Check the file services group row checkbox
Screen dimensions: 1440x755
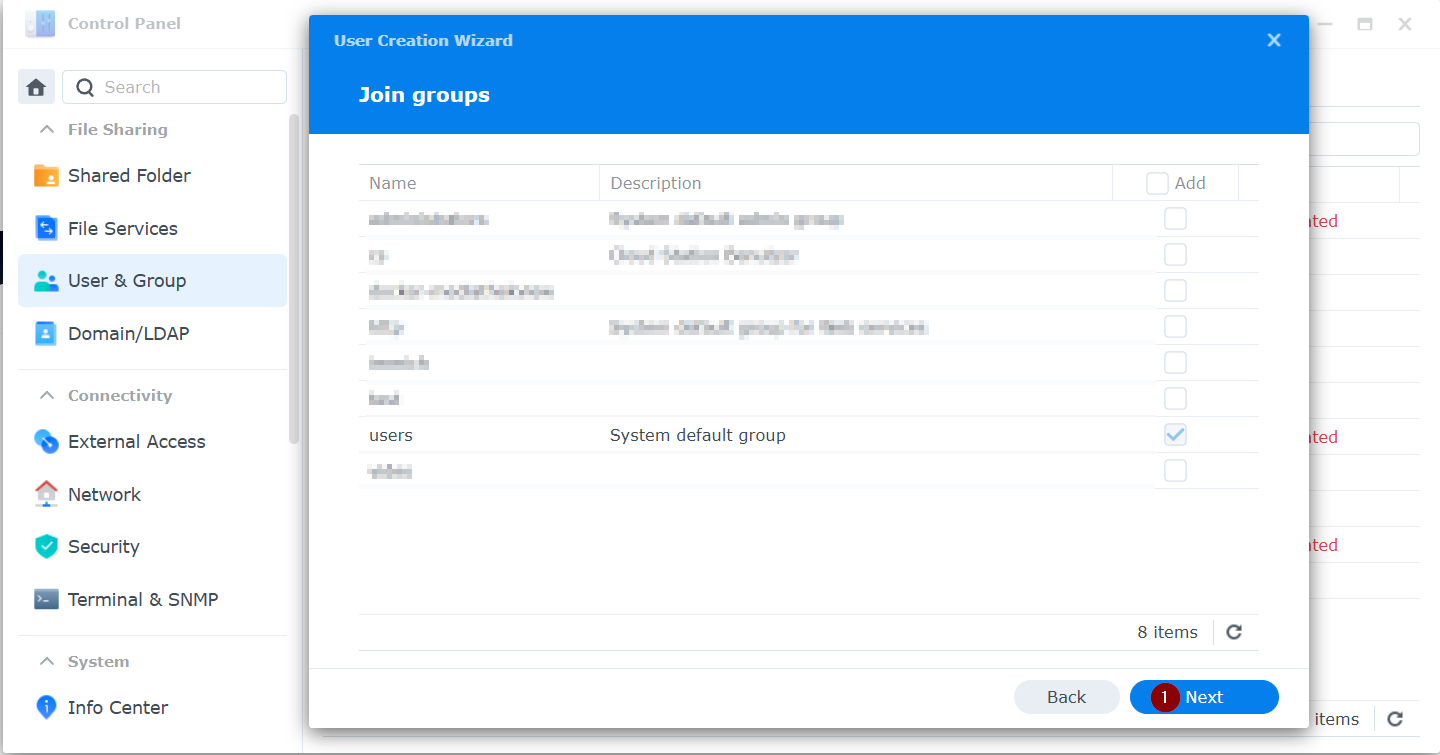tap(1175, 327)
